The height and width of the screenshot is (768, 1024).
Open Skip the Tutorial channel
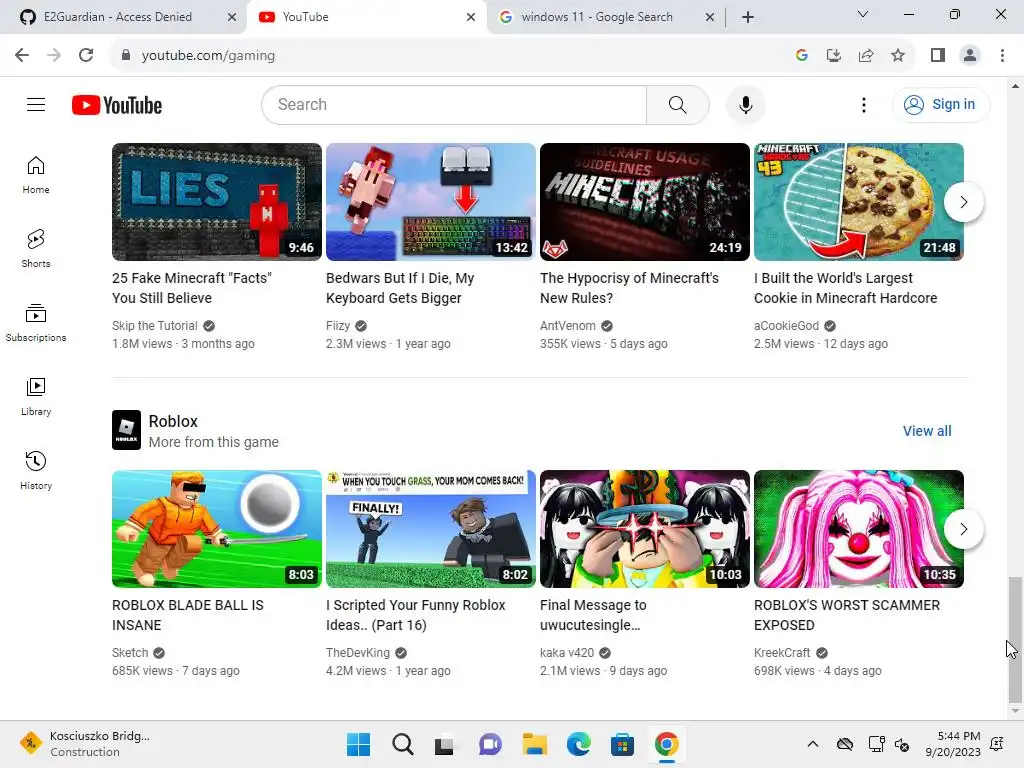pos(155,325)
